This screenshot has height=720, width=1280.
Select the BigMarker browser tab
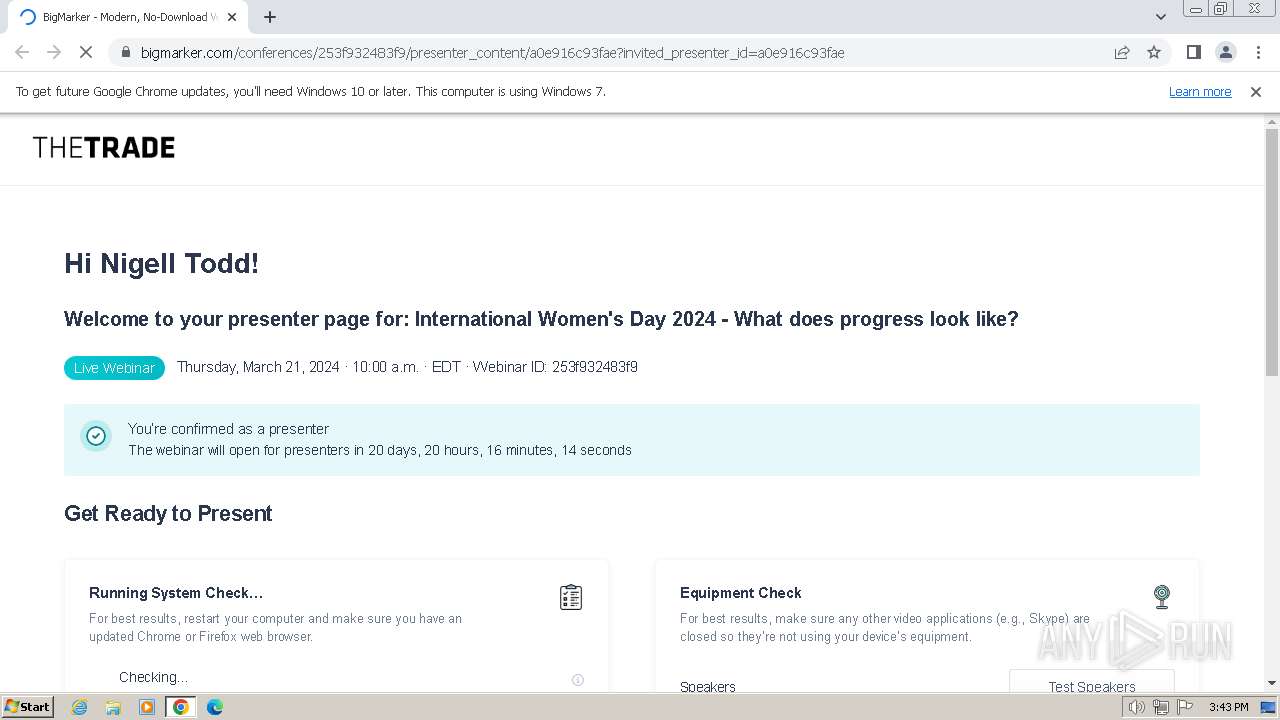click(128, 17)
